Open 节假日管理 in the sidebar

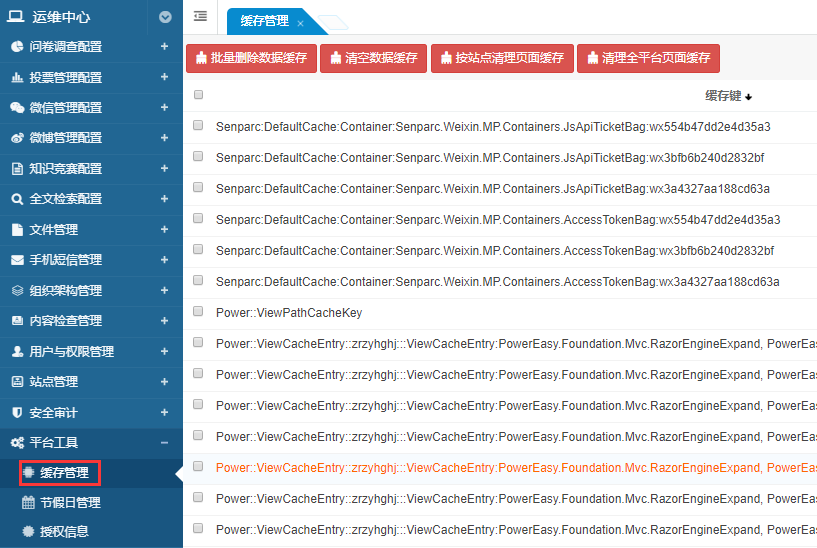coord(69,503)
